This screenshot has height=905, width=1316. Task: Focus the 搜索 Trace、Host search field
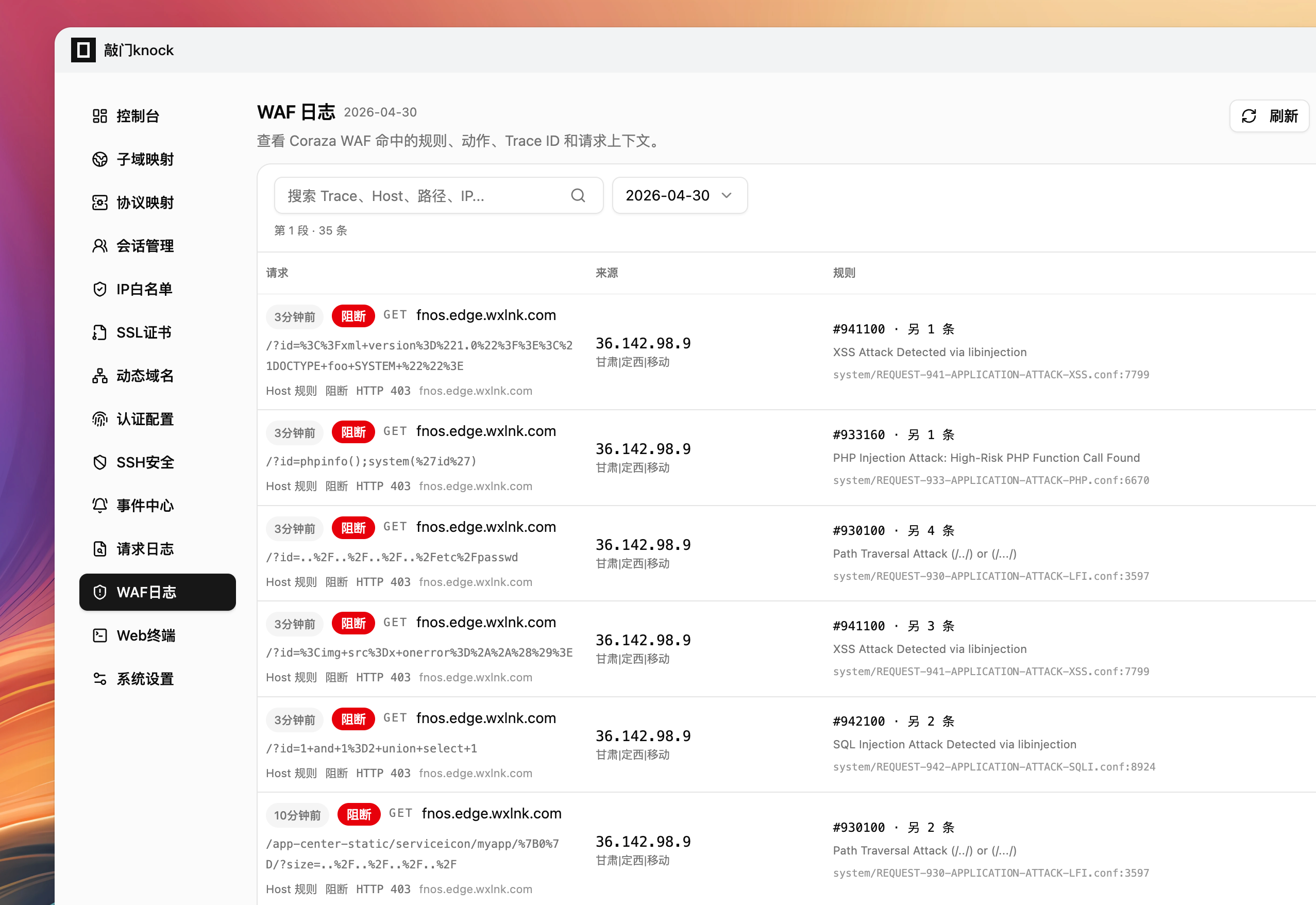tap(438, 196)
